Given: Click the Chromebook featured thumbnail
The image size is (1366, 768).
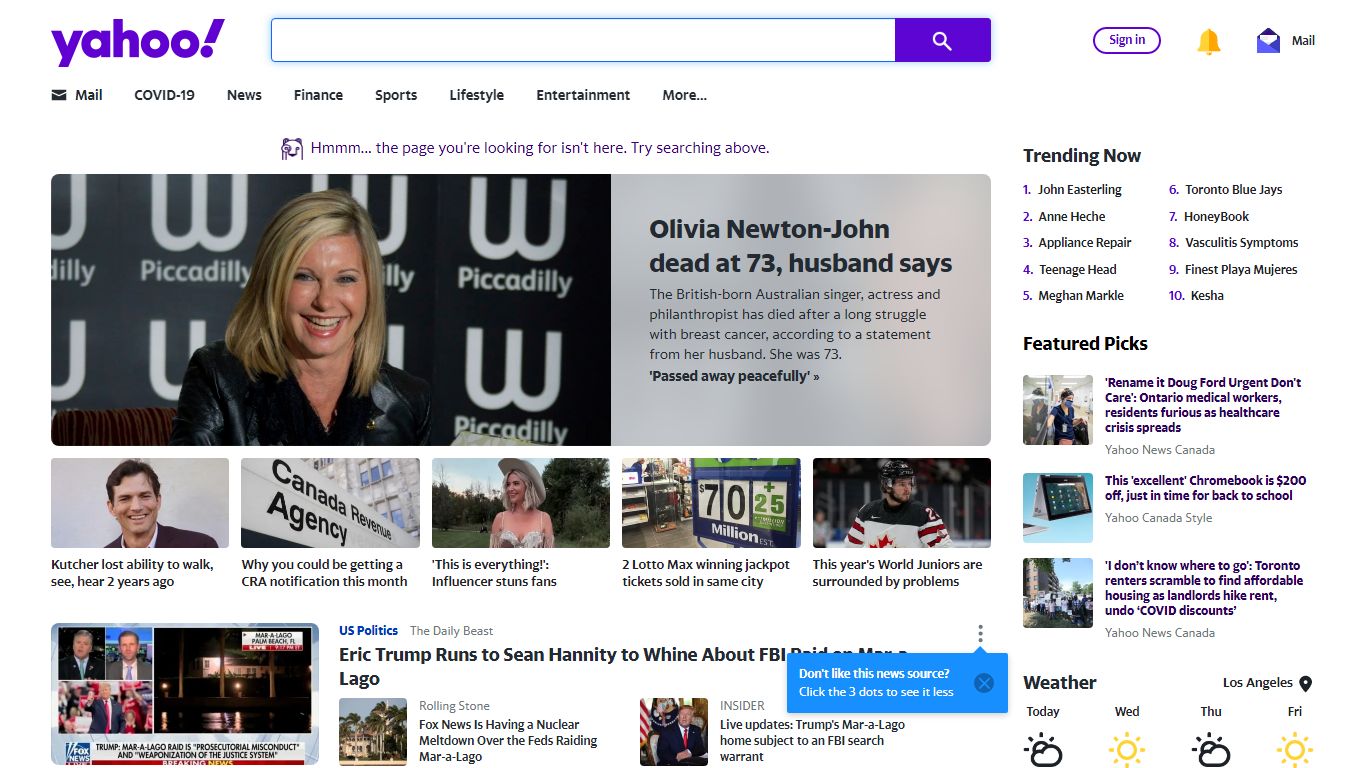Looking at the screenshot, I should (x=1058, y=508).
